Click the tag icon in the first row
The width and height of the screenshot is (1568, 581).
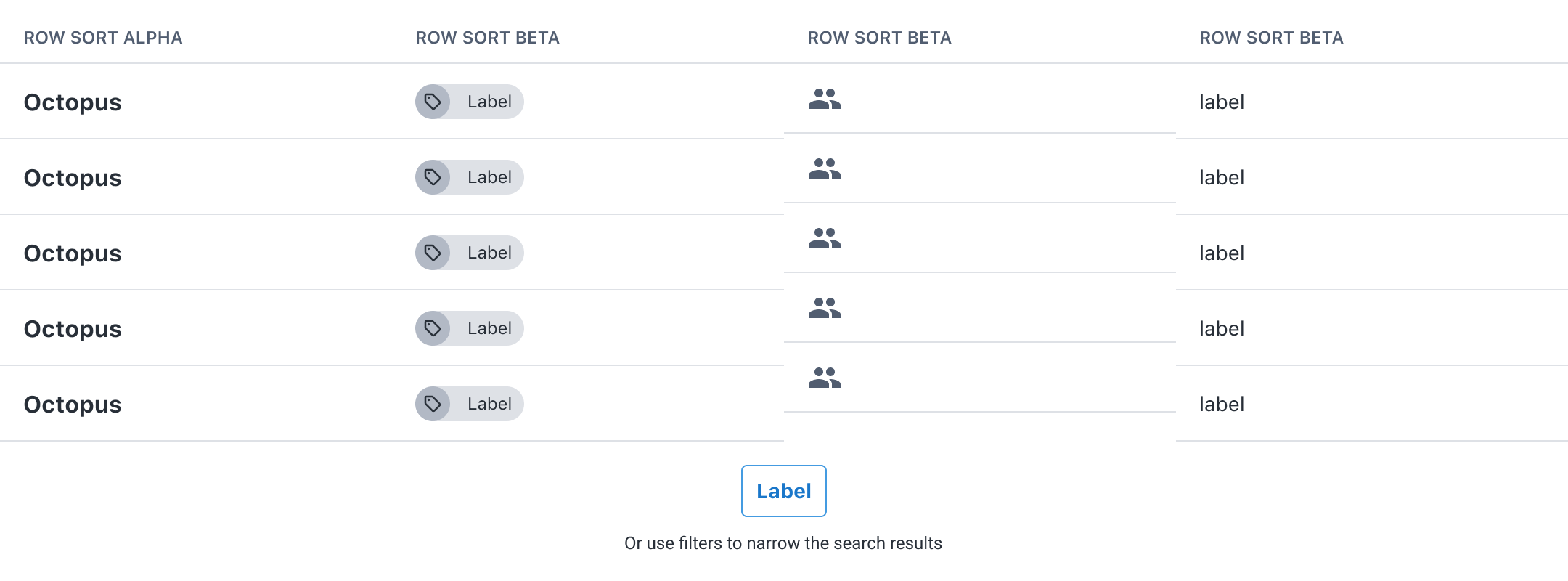433,102
